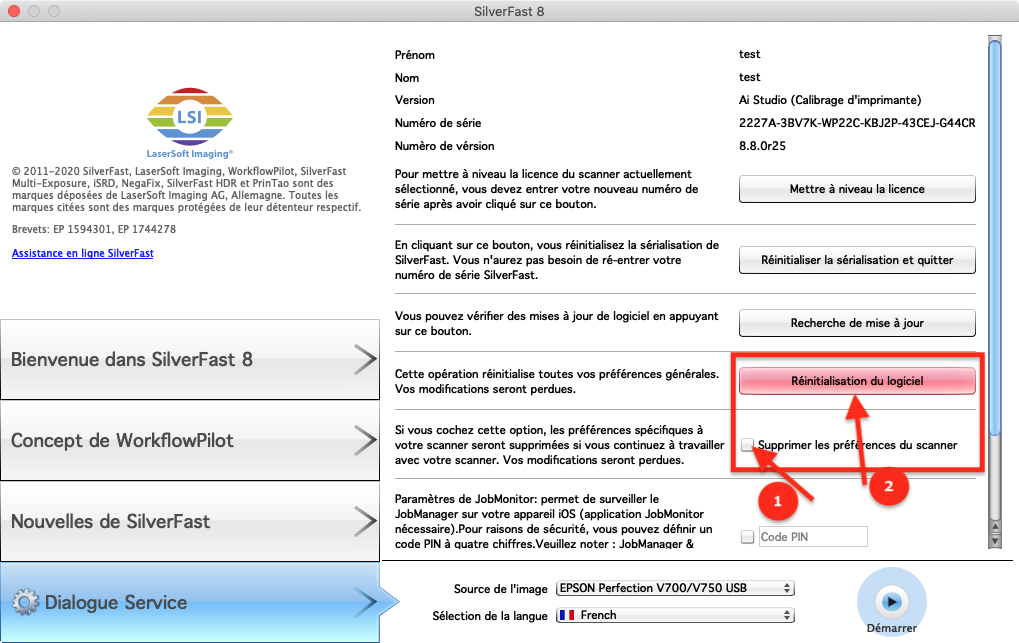Click the Brevets: EP 1594301, EP 1744278 text
This screenshot has height=643, width=1019.
click(94, 230)
